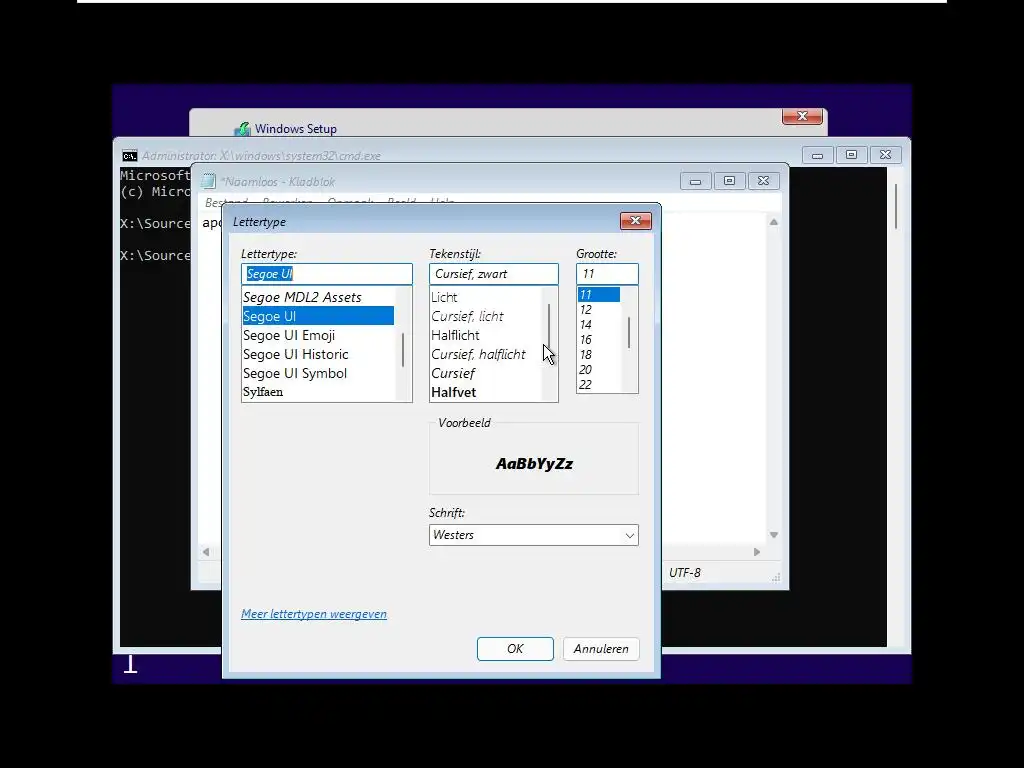Click the Kladblok notepad title bar icon

pyautogui.click(x=208, y=181)
